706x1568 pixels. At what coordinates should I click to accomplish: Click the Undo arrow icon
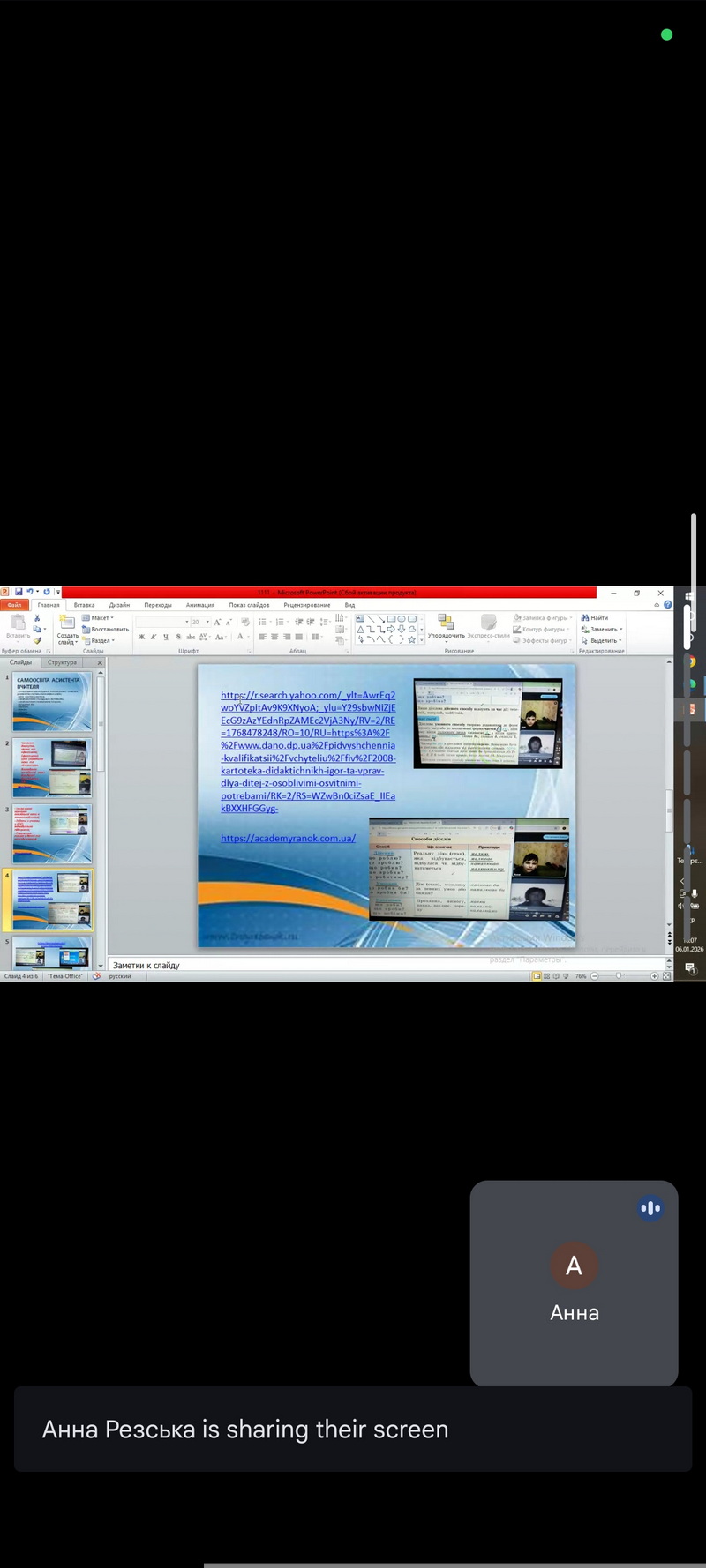[29, 592]
